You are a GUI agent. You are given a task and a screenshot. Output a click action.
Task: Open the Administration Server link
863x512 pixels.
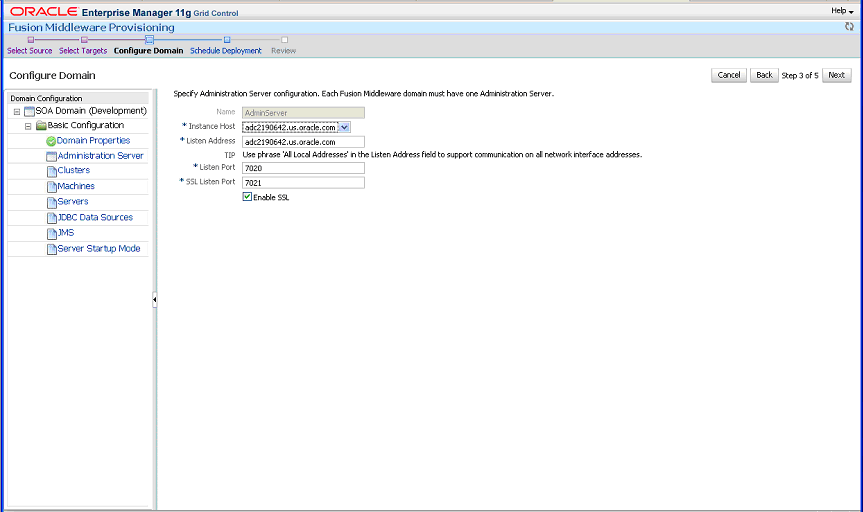pyautogui.click(x=100, y=156)
